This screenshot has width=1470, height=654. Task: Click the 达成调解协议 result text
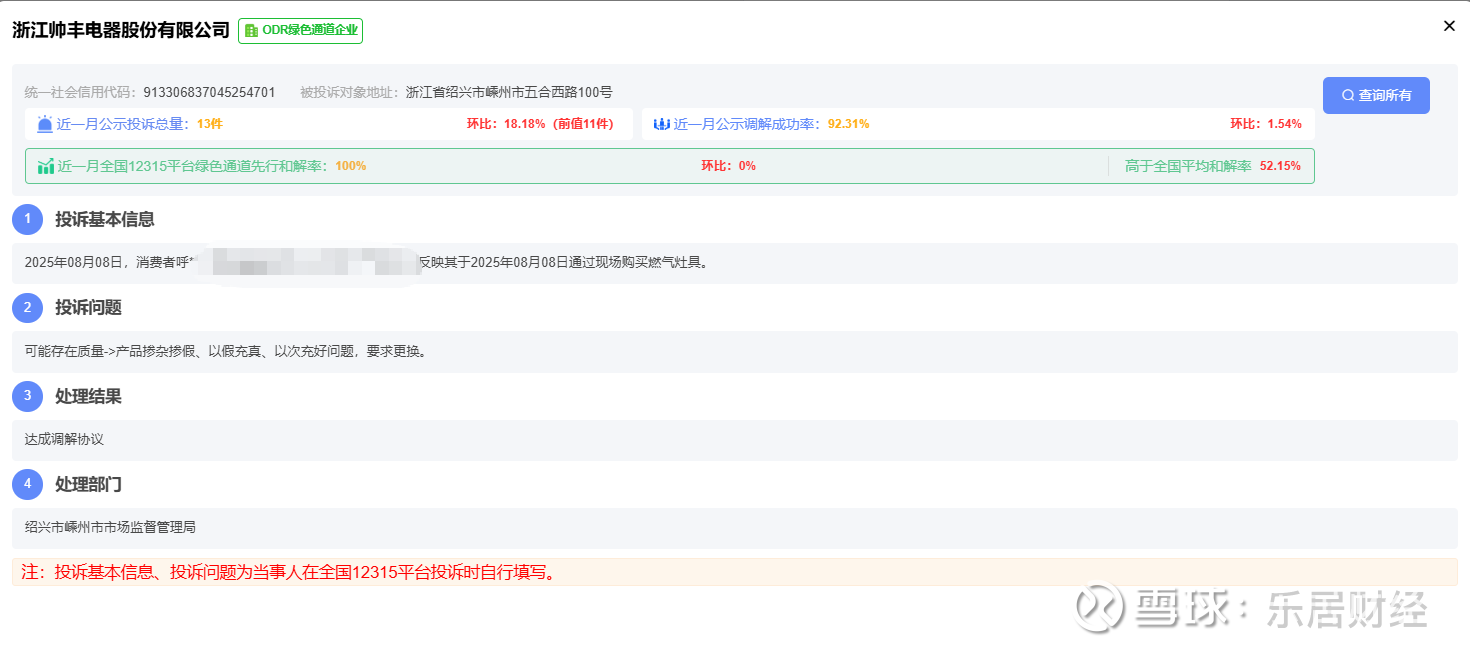click(x=64, y=439)
